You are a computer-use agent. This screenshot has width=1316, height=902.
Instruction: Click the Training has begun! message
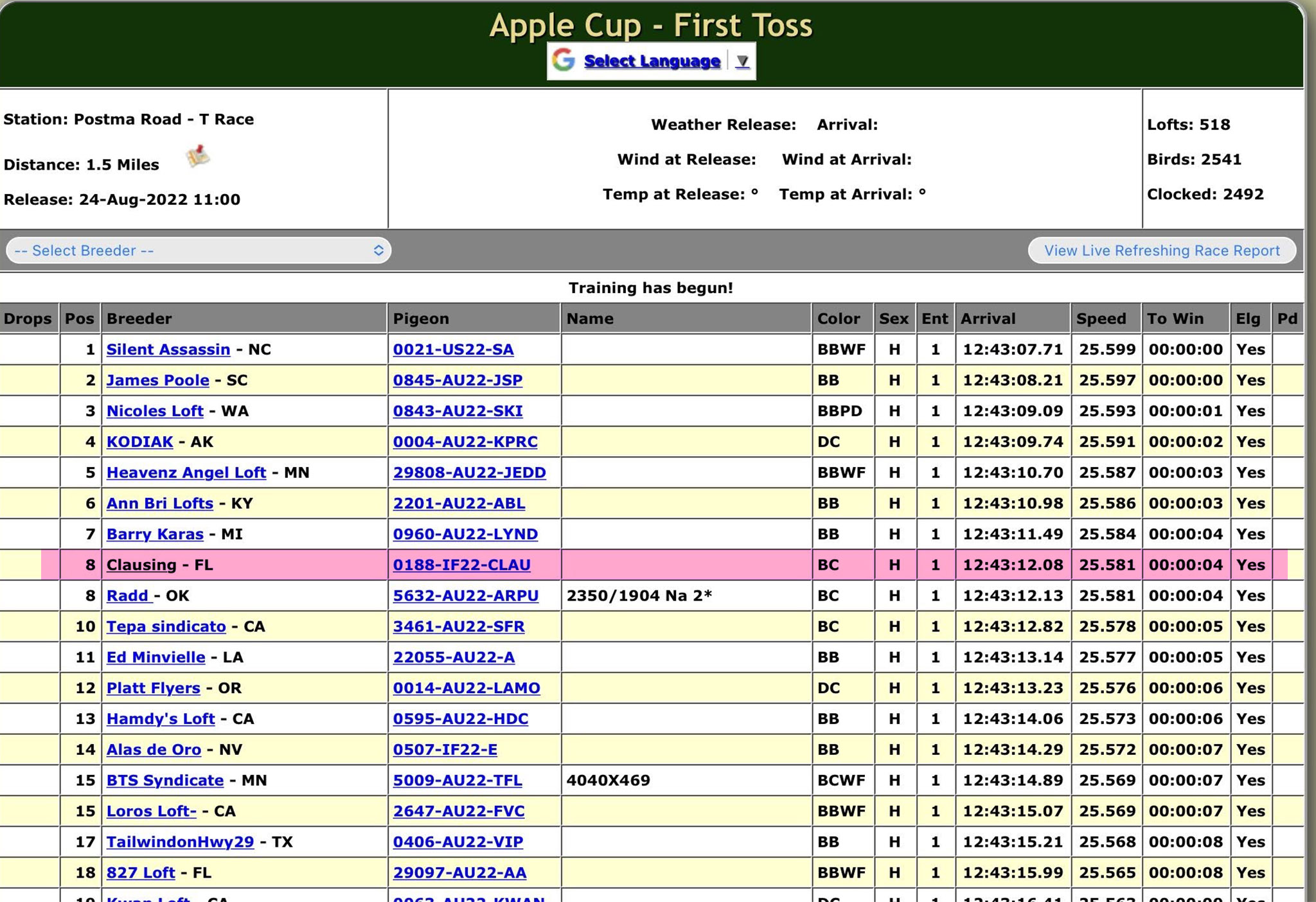[x=651, y=288]
